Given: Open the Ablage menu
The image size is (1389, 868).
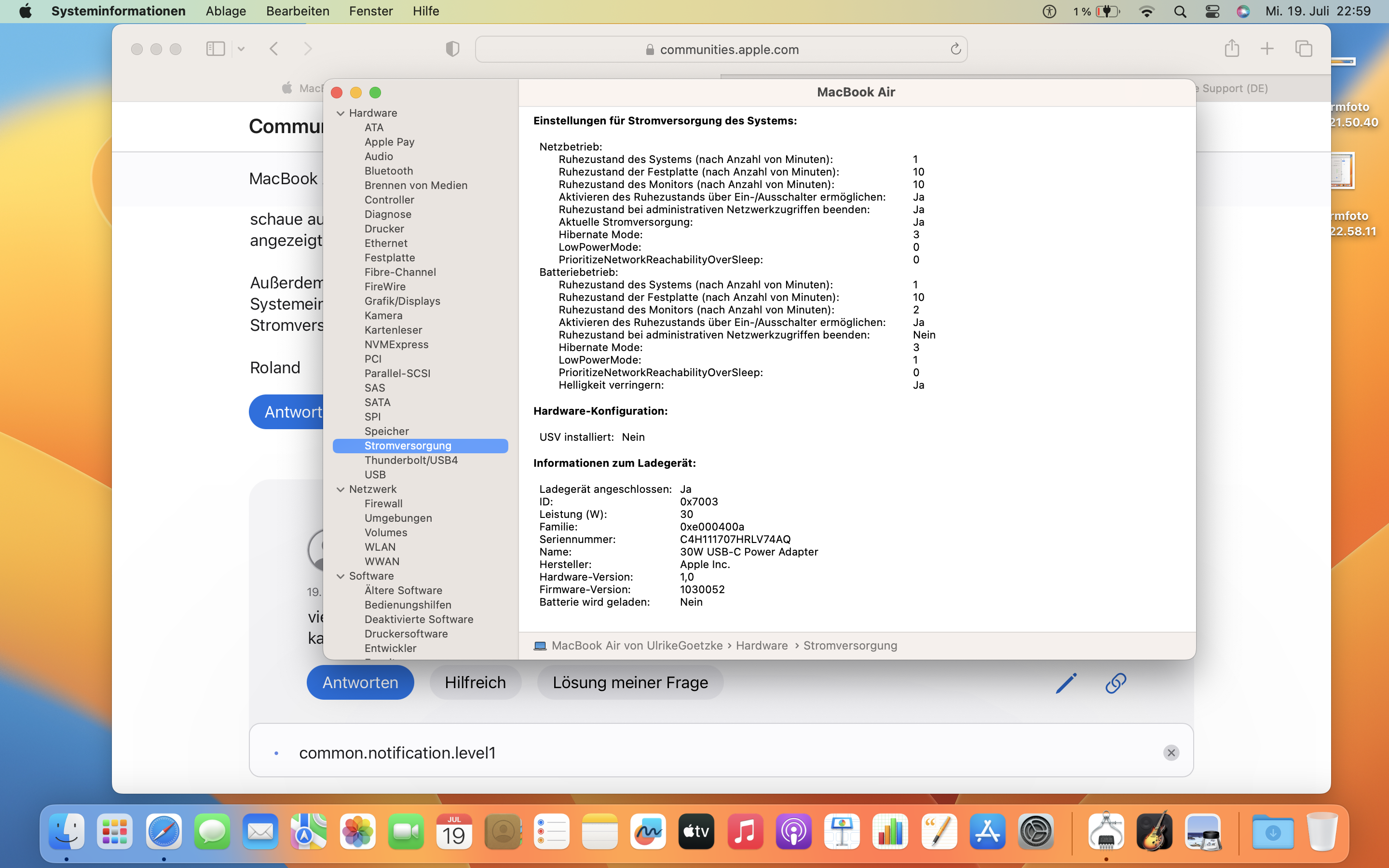Looking at the screenshot, I should tap(226, 12).
